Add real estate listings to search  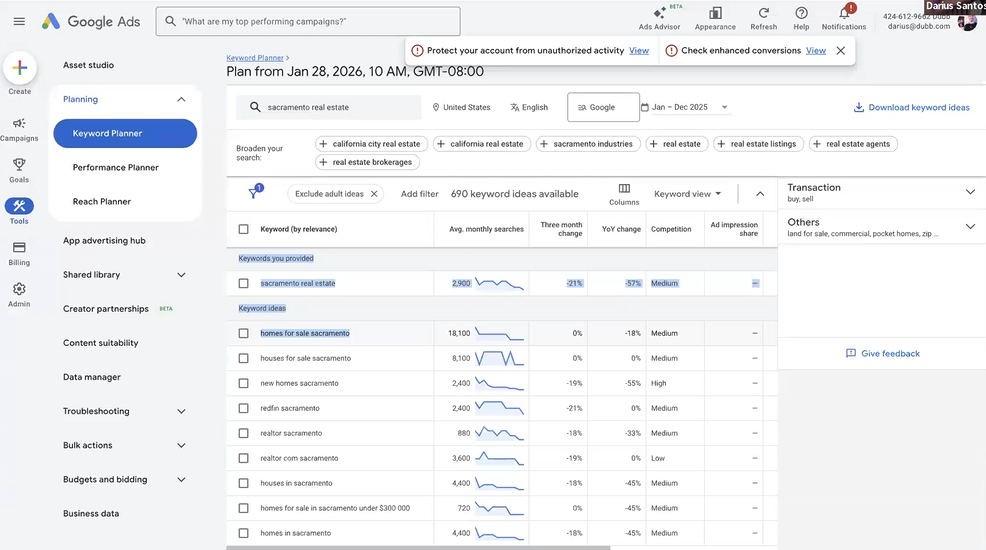(756, 144)
